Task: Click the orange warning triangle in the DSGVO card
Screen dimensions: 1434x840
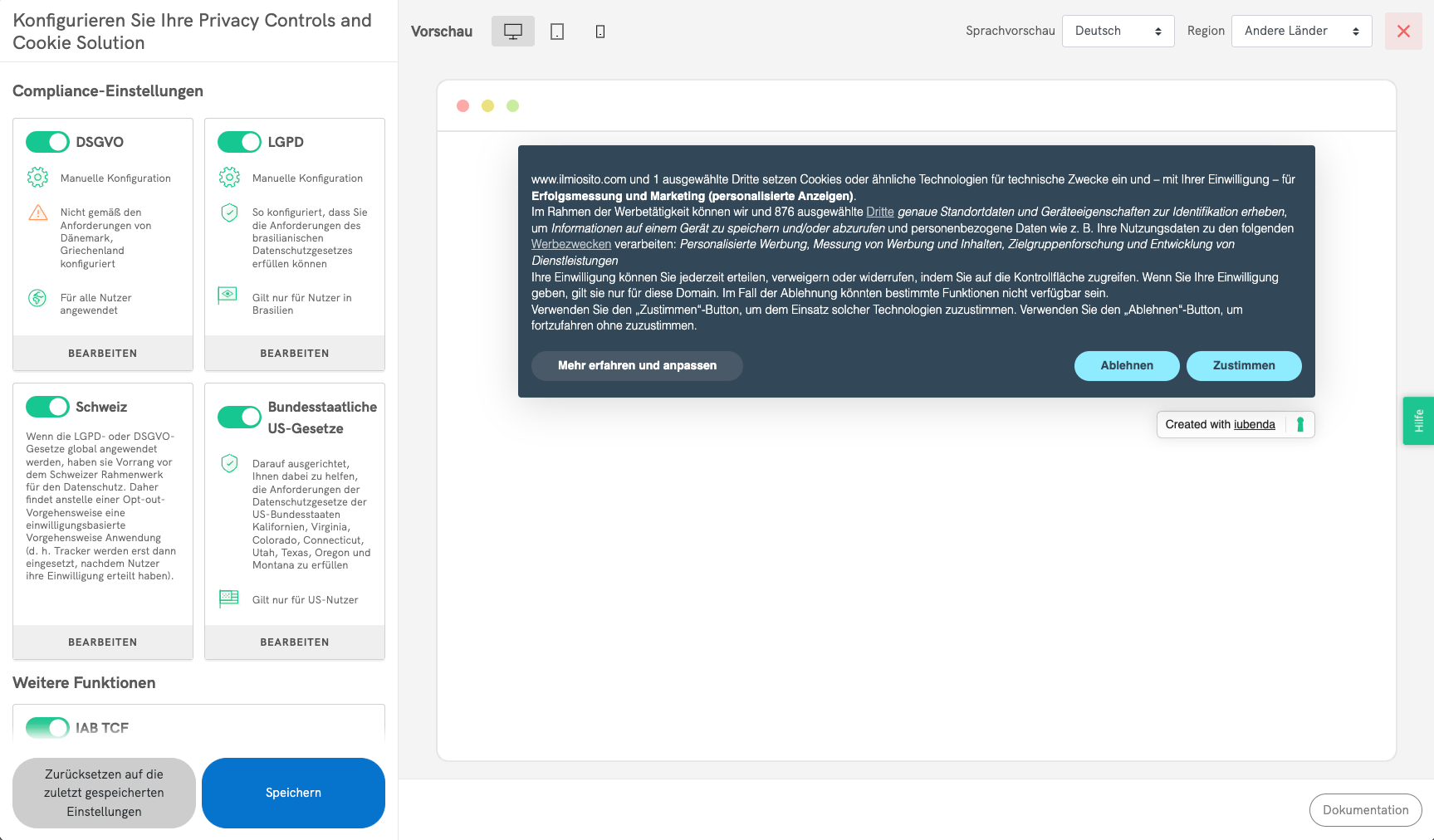Action: pyautogui.click(x=37, y=214)
